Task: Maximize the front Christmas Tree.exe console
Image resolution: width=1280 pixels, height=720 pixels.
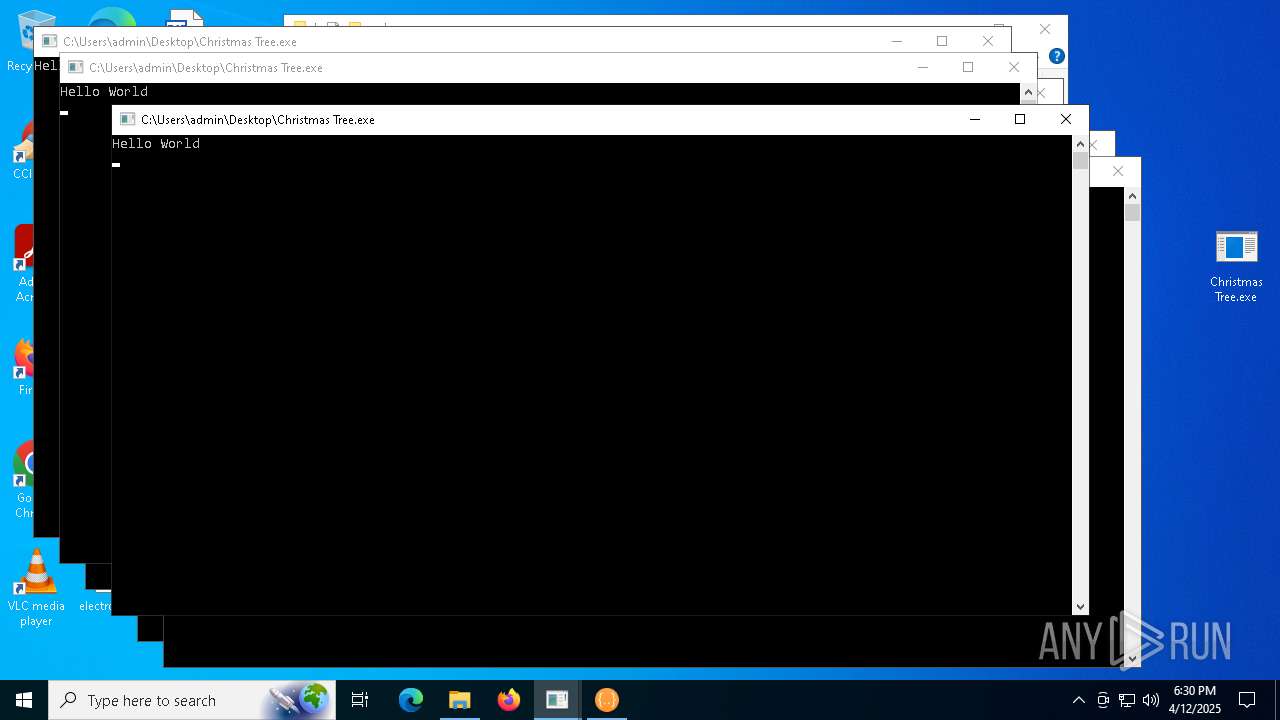Action: click(1020, 119)
